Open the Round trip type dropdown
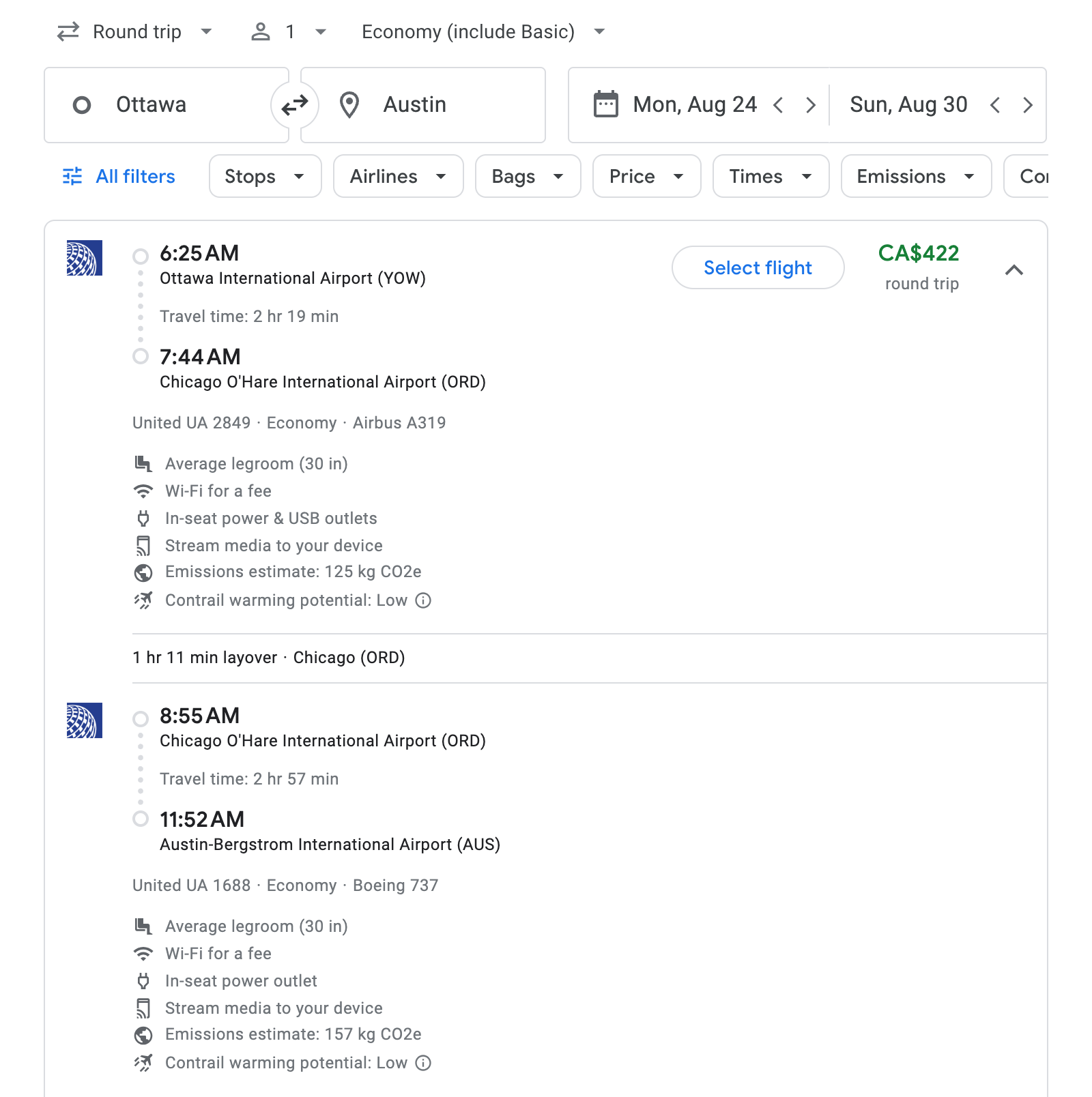The image size is (1092, 1097). point(136,32)
